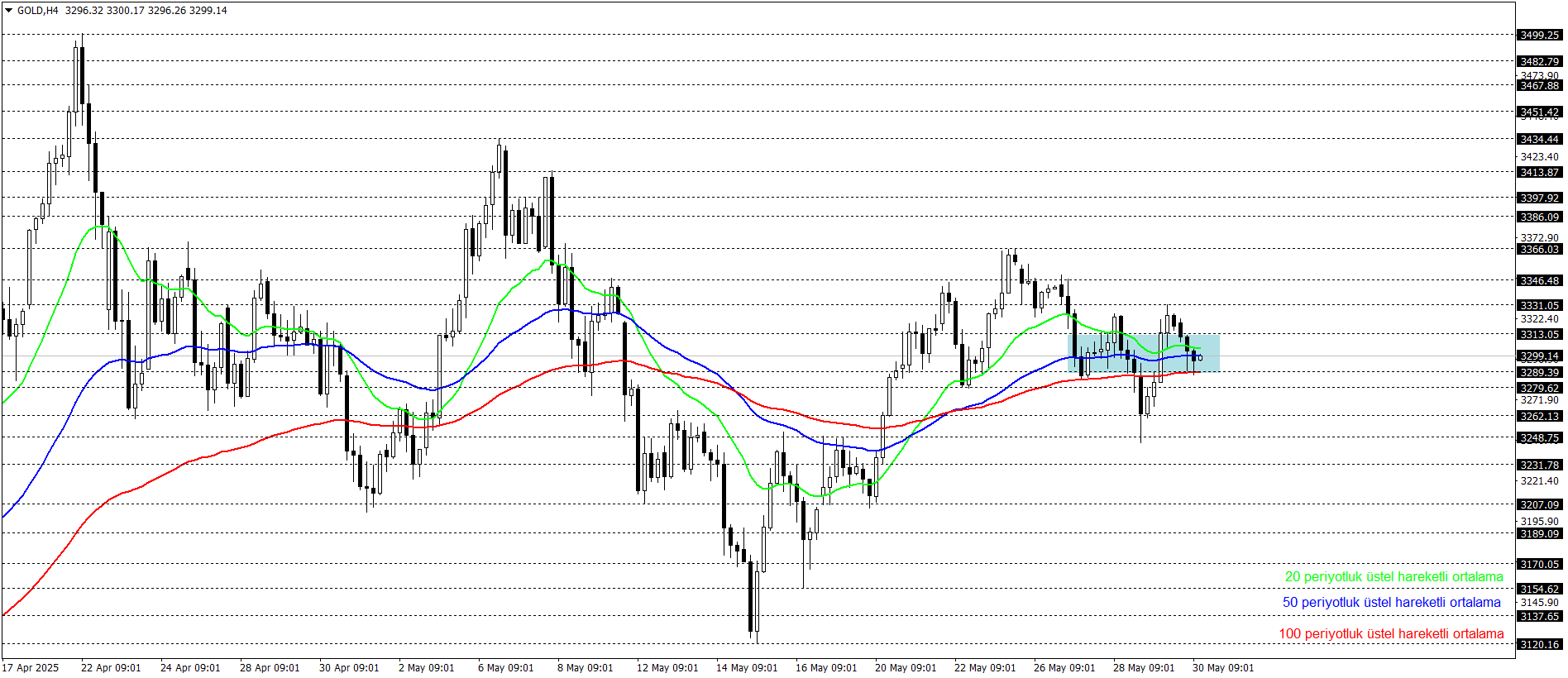
Task: Click the '14 May 09:01' time axis label
Action: click(x=747, y=668)
